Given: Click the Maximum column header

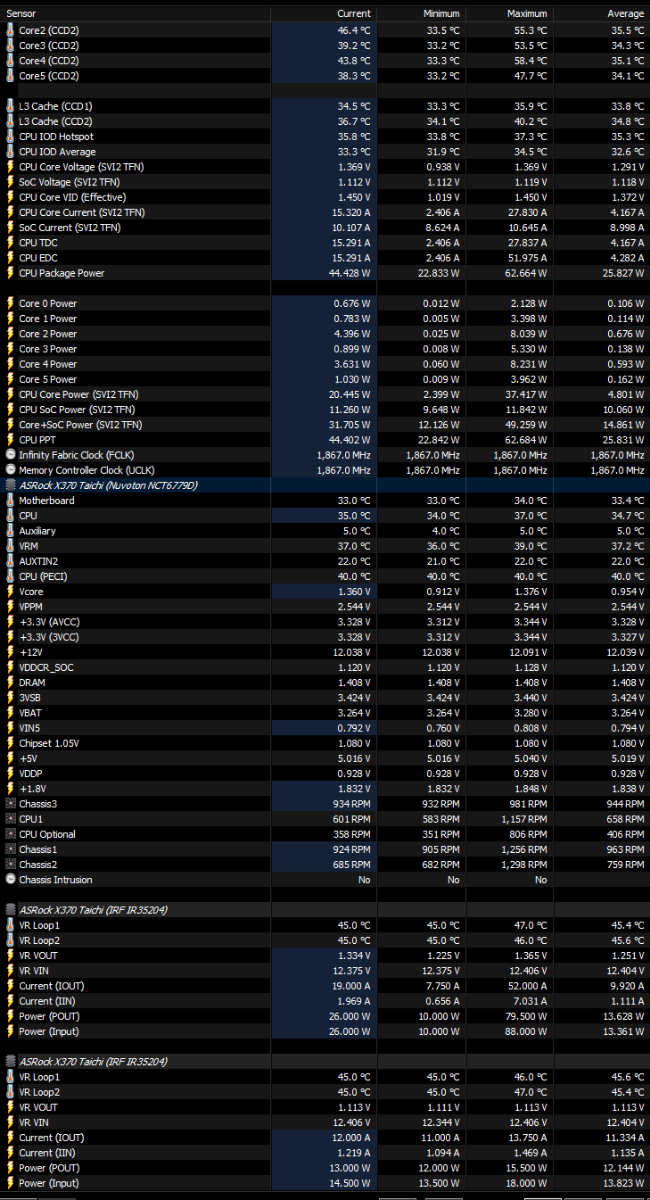Looking at the screenshot, I should tap(509, 14).
